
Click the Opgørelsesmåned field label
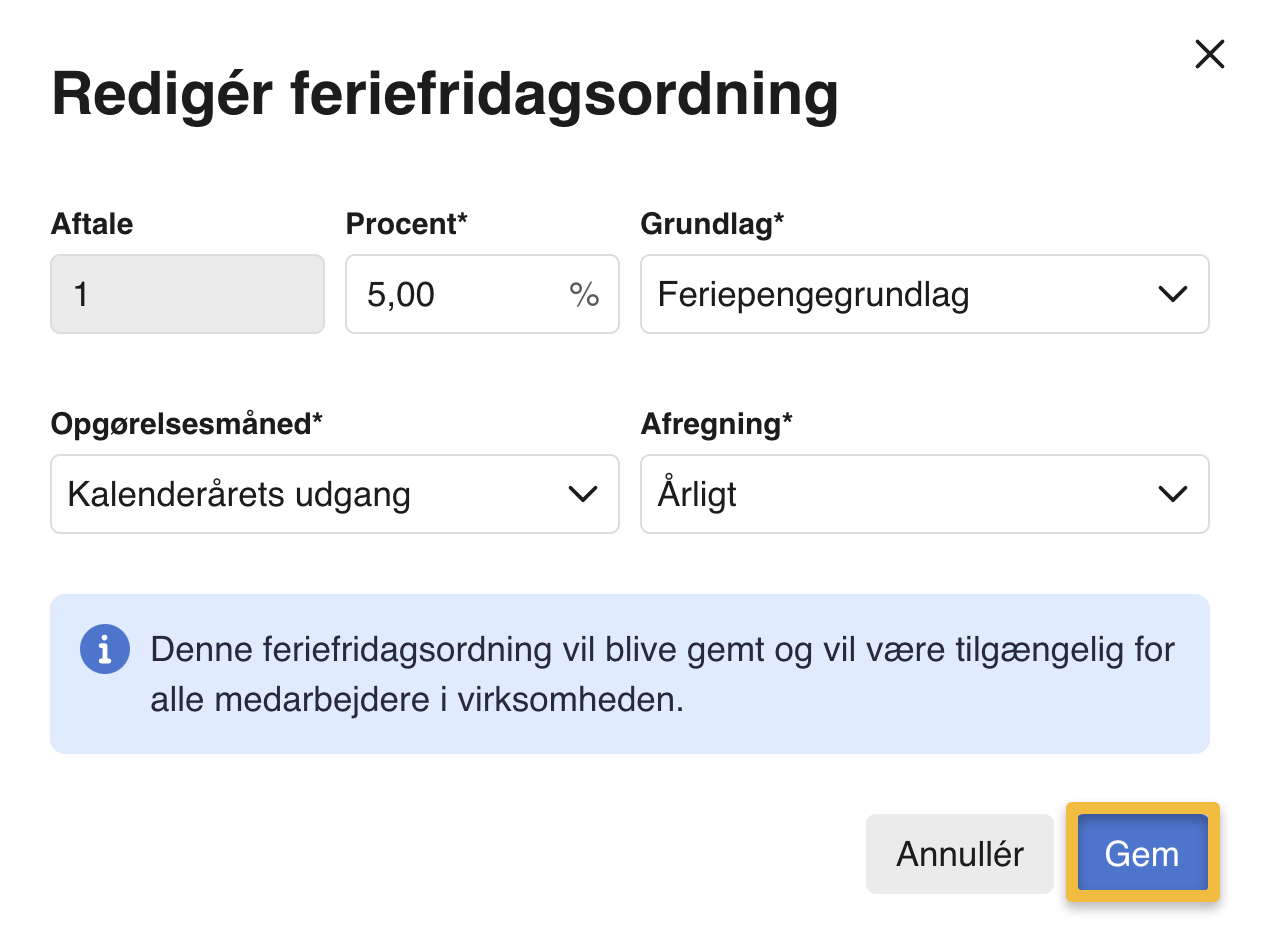pyautogui.click(x=186, y=424)
